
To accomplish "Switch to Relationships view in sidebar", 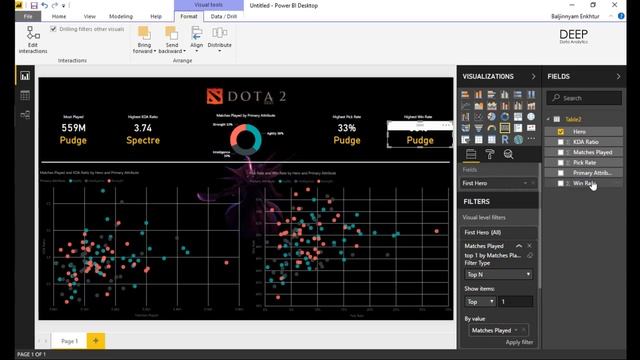I will click(25, 115).
